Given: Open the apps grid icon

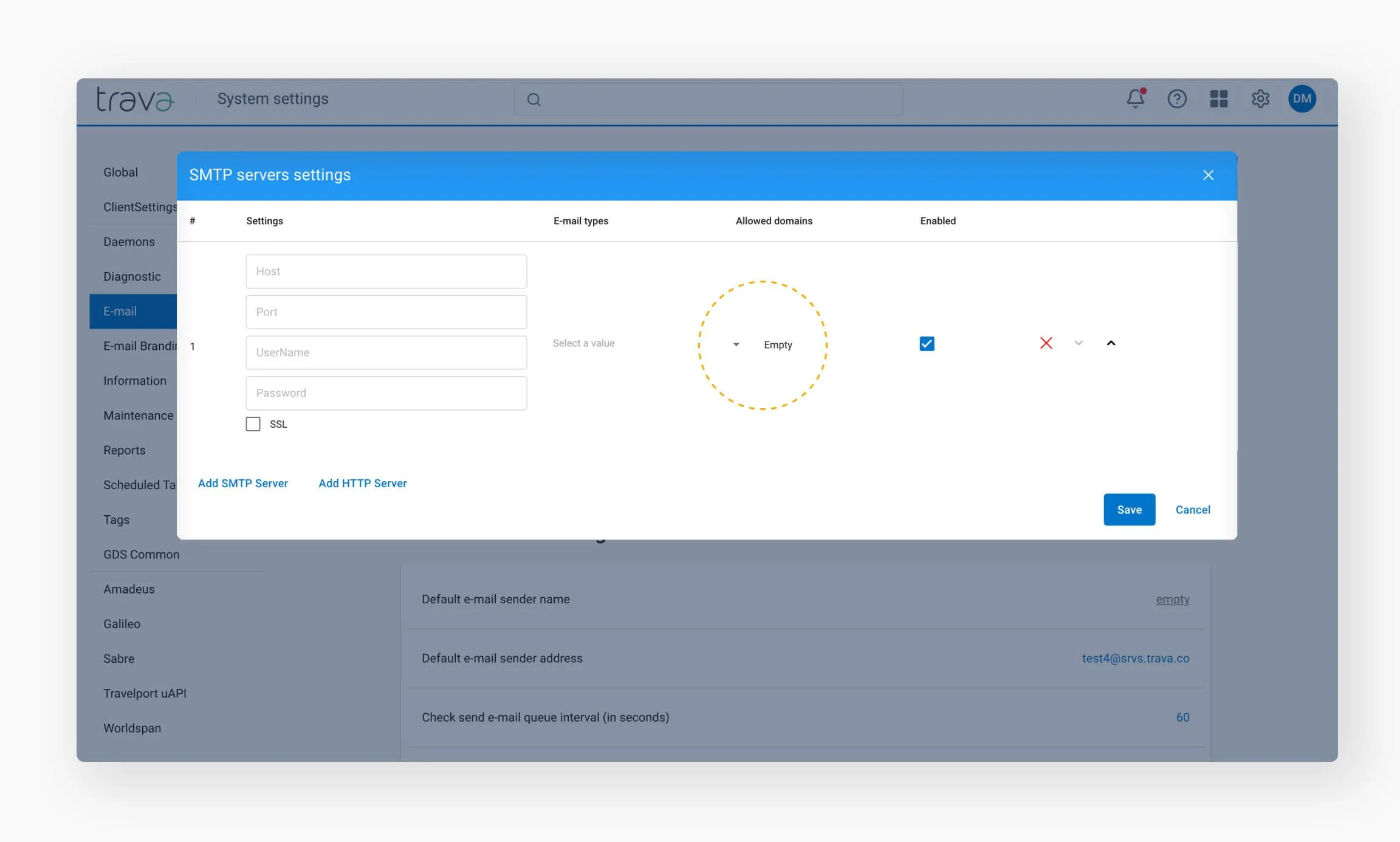Looking at the screenshot, I should 1218,98.
